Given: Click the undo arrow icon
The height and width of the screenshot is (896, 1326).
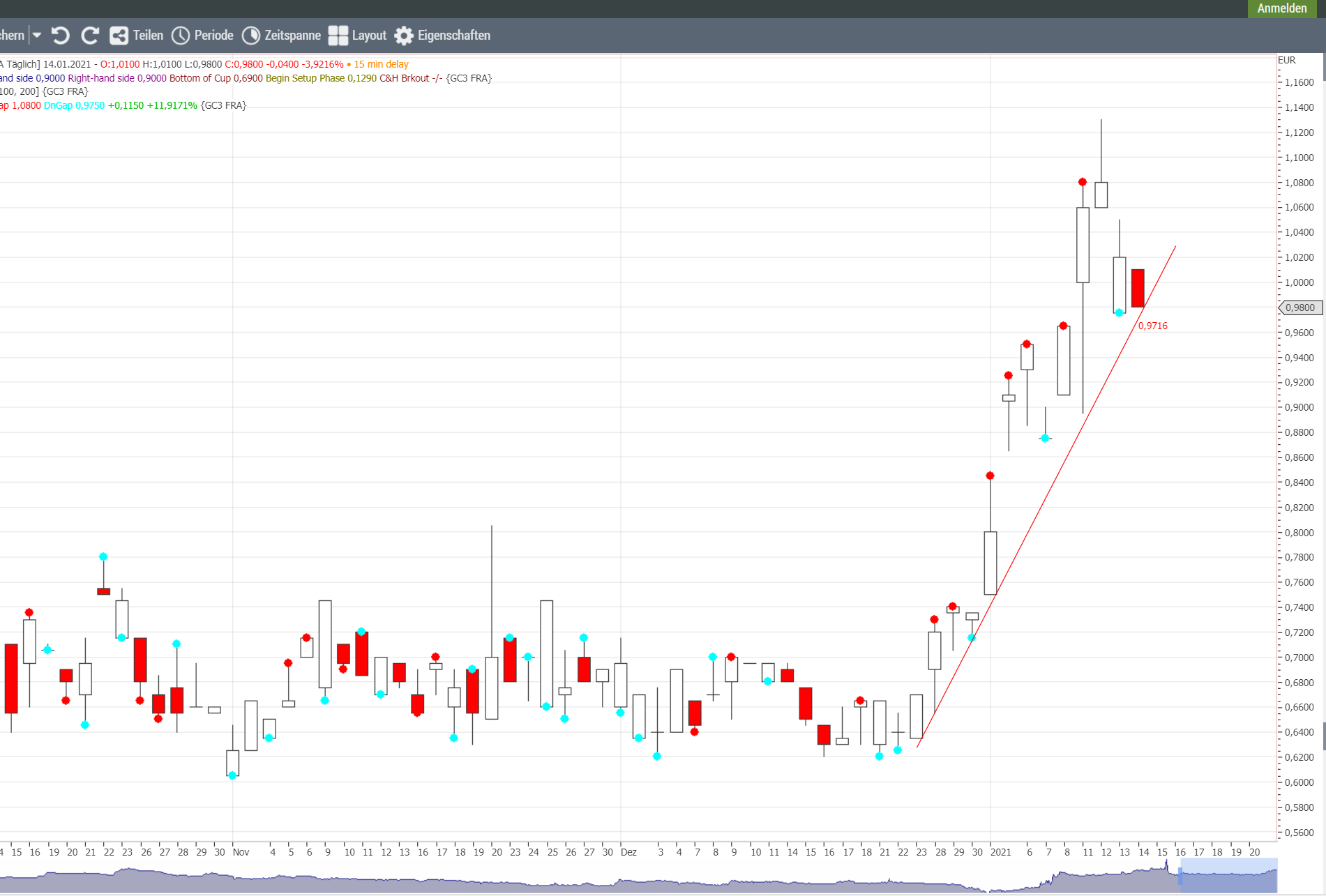Looking at the screenshot, I should coord(61,36).
